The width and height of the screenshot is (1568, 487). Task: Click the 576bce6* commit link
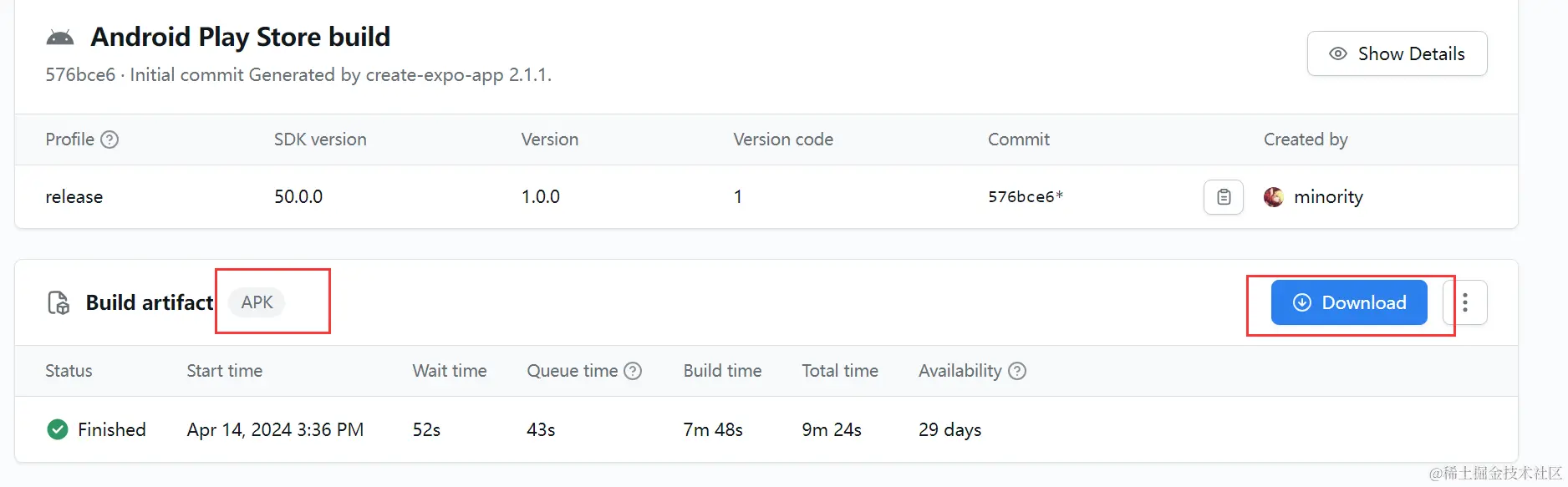[x=1026, y=197]
